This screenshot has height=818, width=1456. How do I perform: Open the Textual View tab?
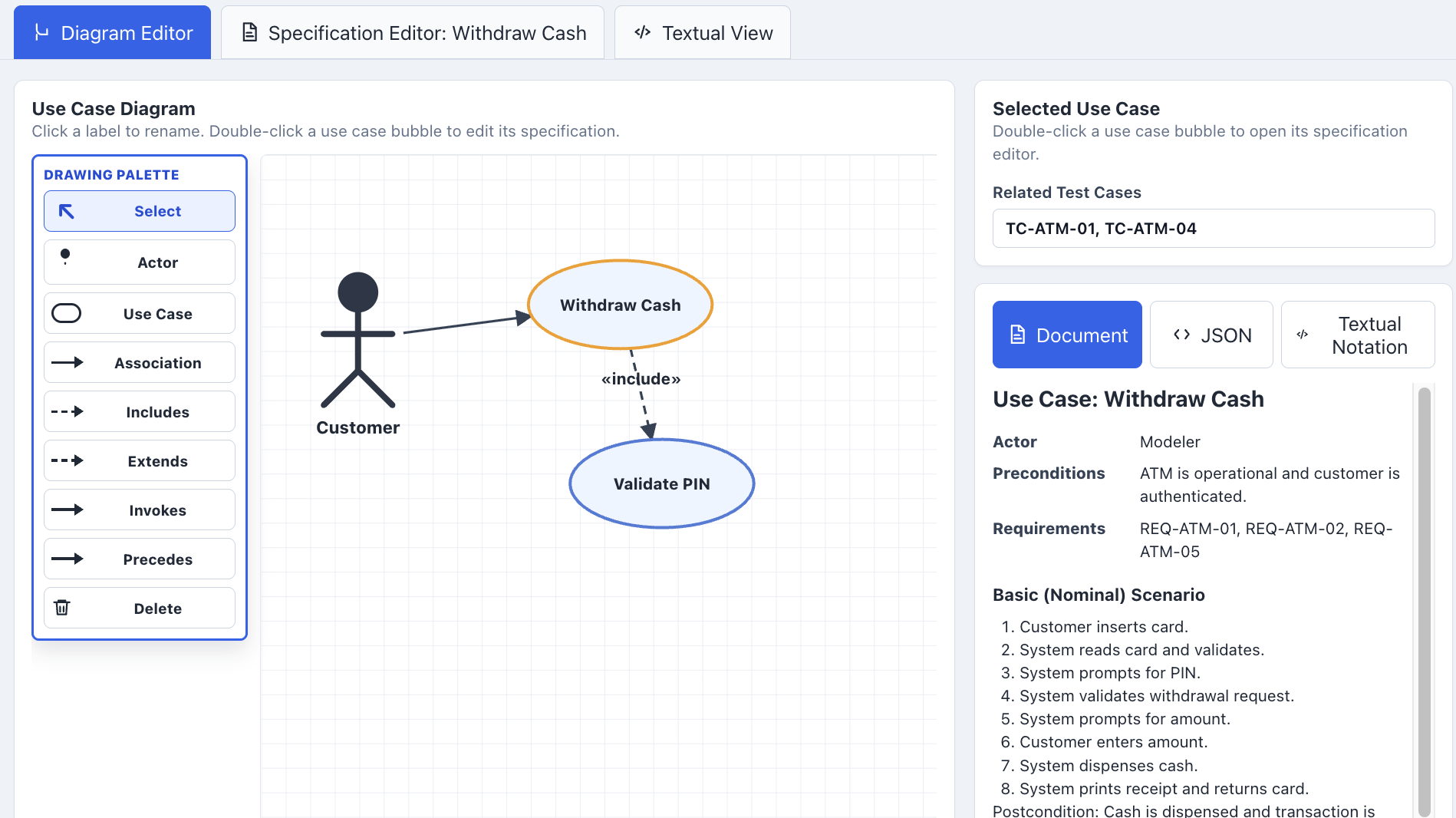click(703, 32)
